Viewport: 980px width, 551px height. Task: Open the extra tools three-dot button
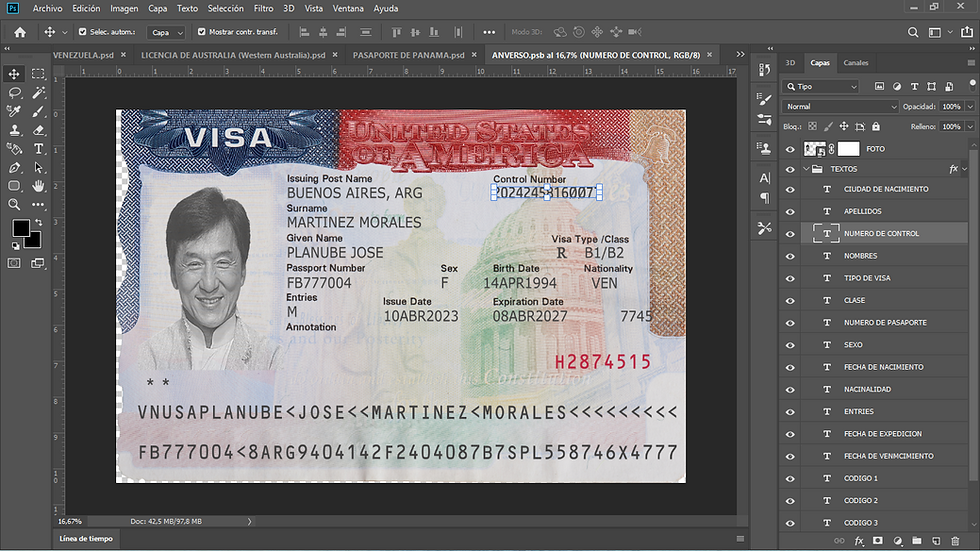38,204
